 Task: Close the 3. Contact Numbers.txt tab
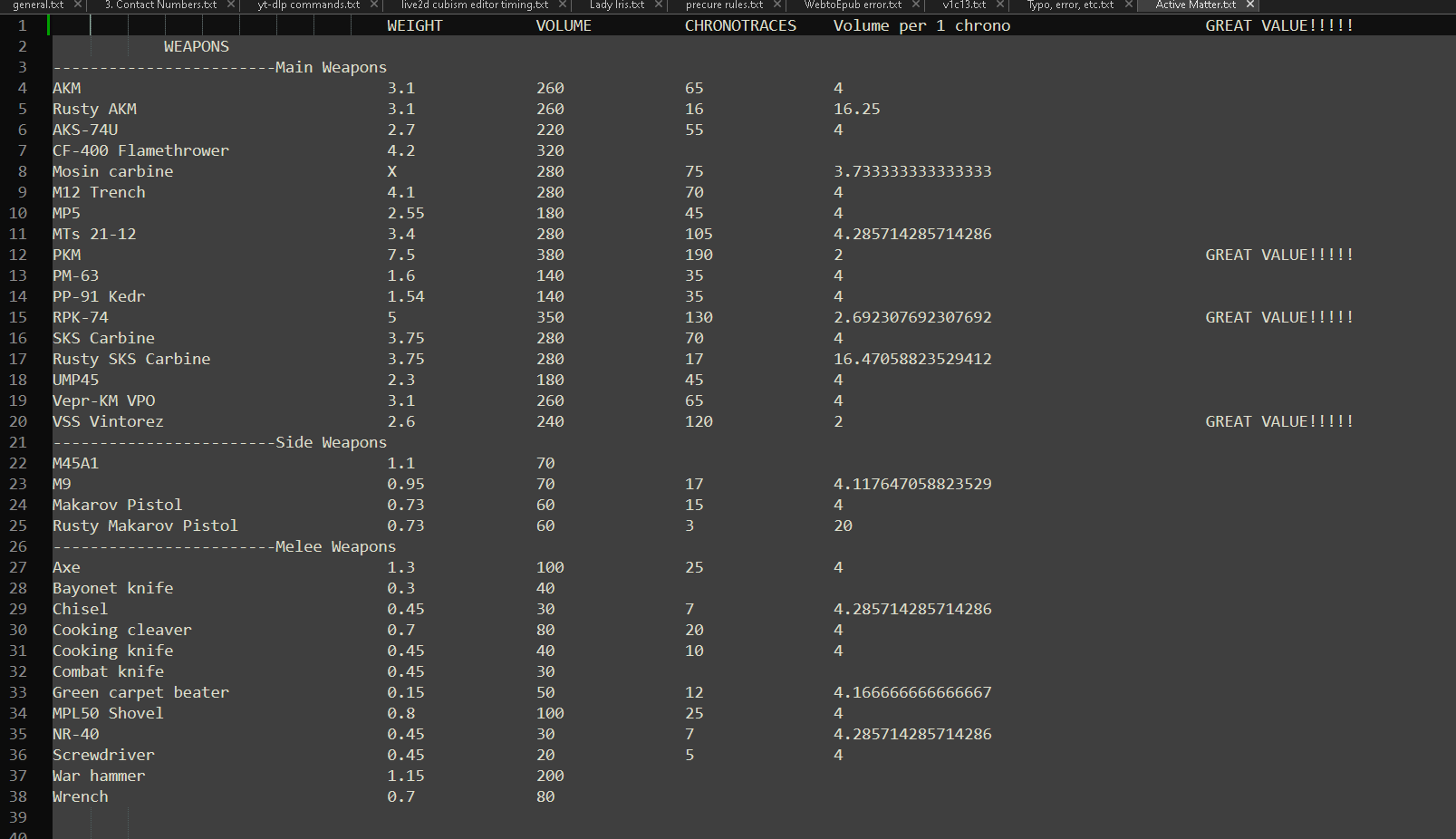(231, 5)
